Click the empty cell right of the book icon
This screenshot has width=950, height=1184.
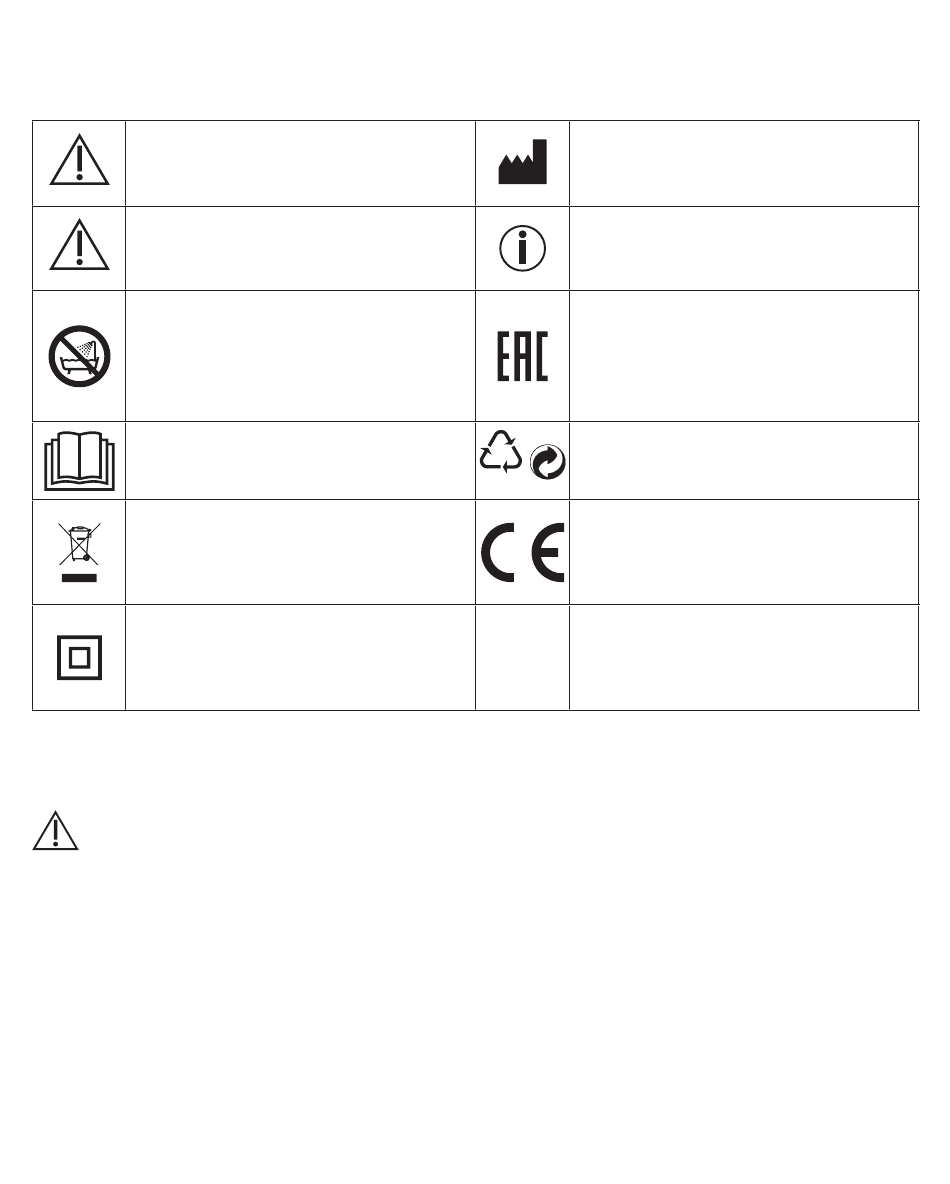click(x=299, y=461)
